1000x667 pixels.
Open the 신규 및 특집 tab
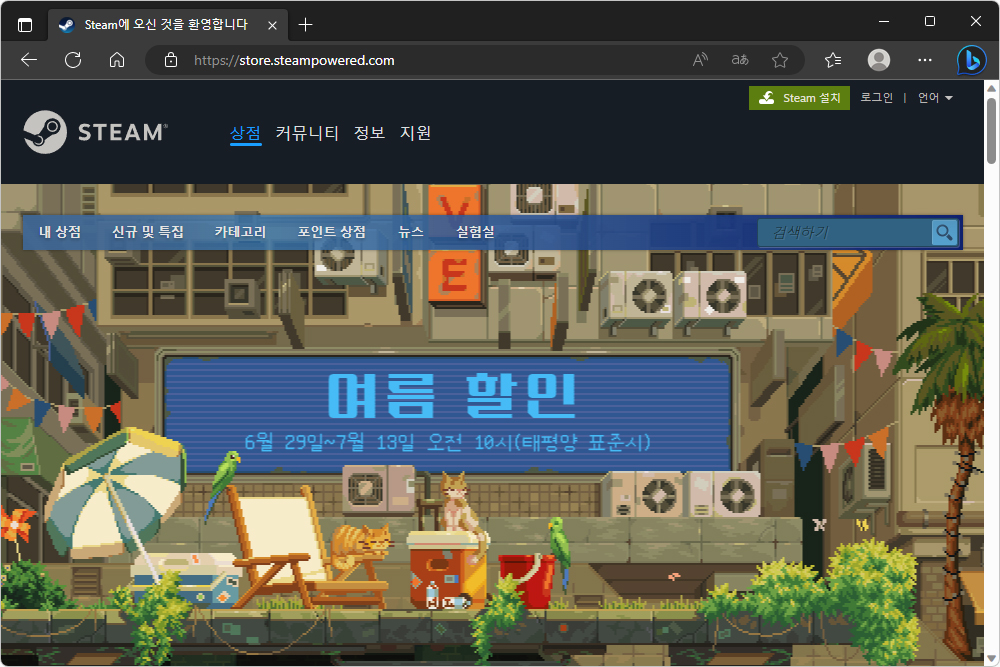coord(148,232)
